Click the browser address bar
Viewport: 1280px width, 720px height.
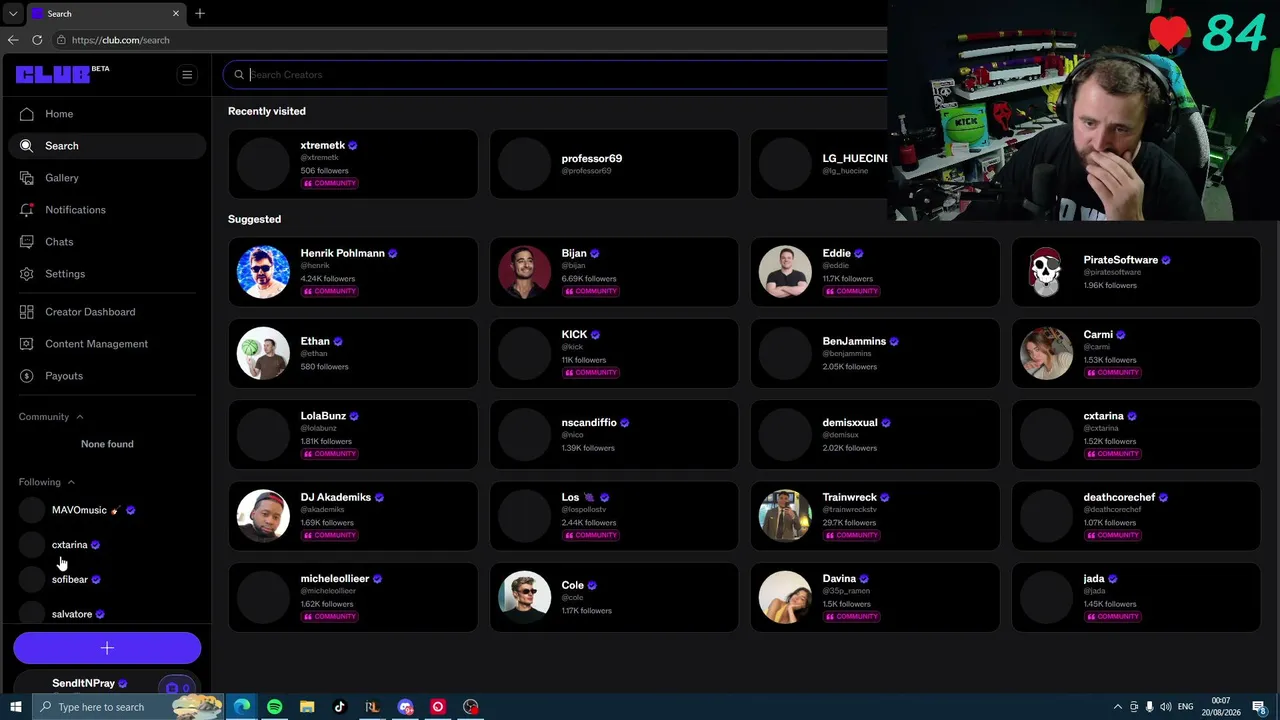[x=470, y=40]
